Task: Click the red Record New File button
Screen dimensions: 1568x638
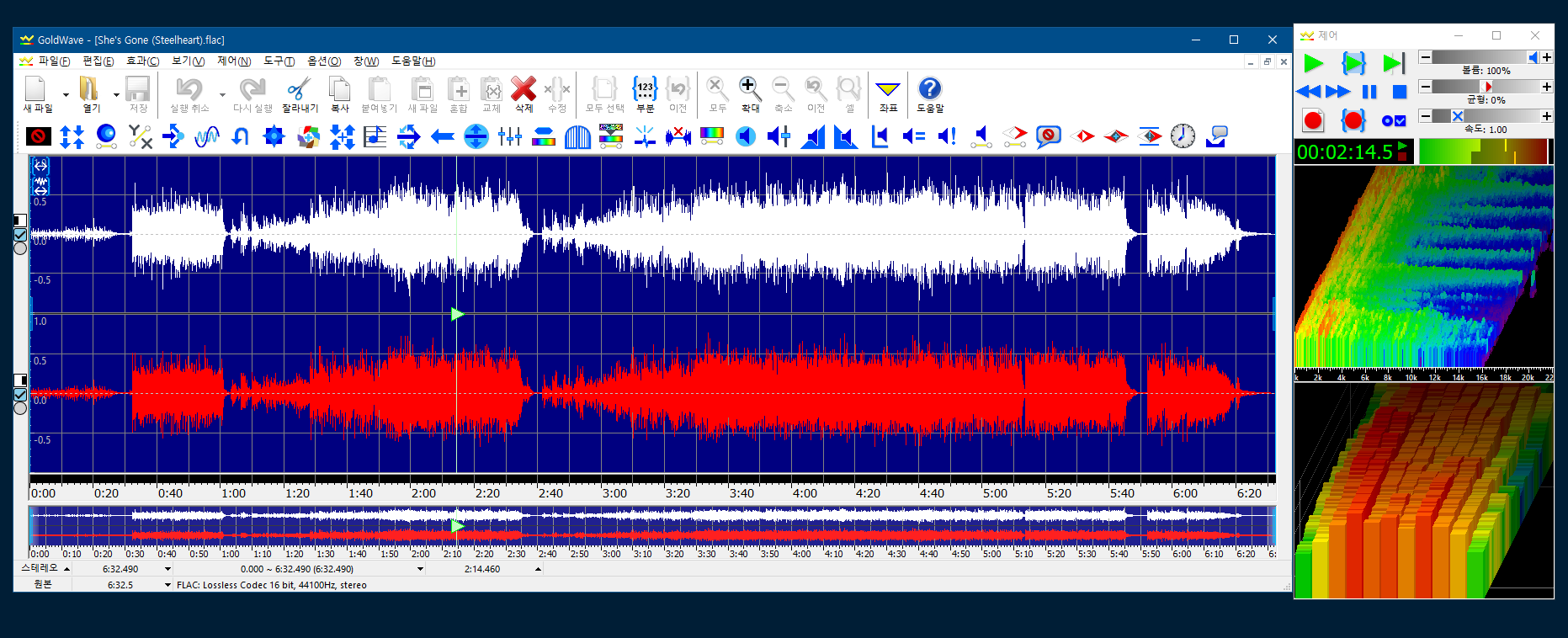Action: [1313, 120]
